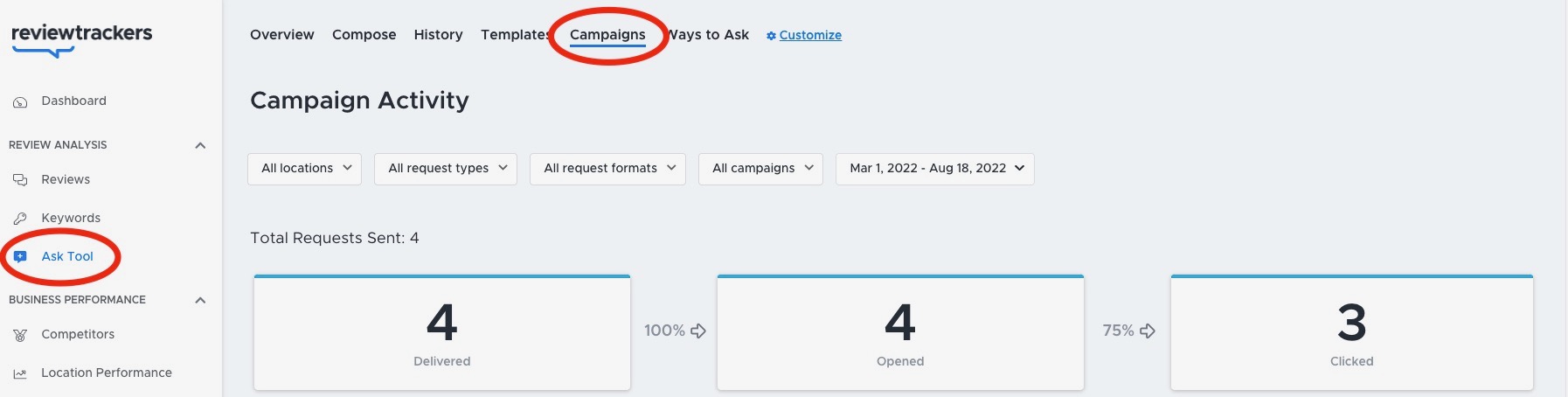Click the Reviews chat bubbles icon

[x=20, y=180]
